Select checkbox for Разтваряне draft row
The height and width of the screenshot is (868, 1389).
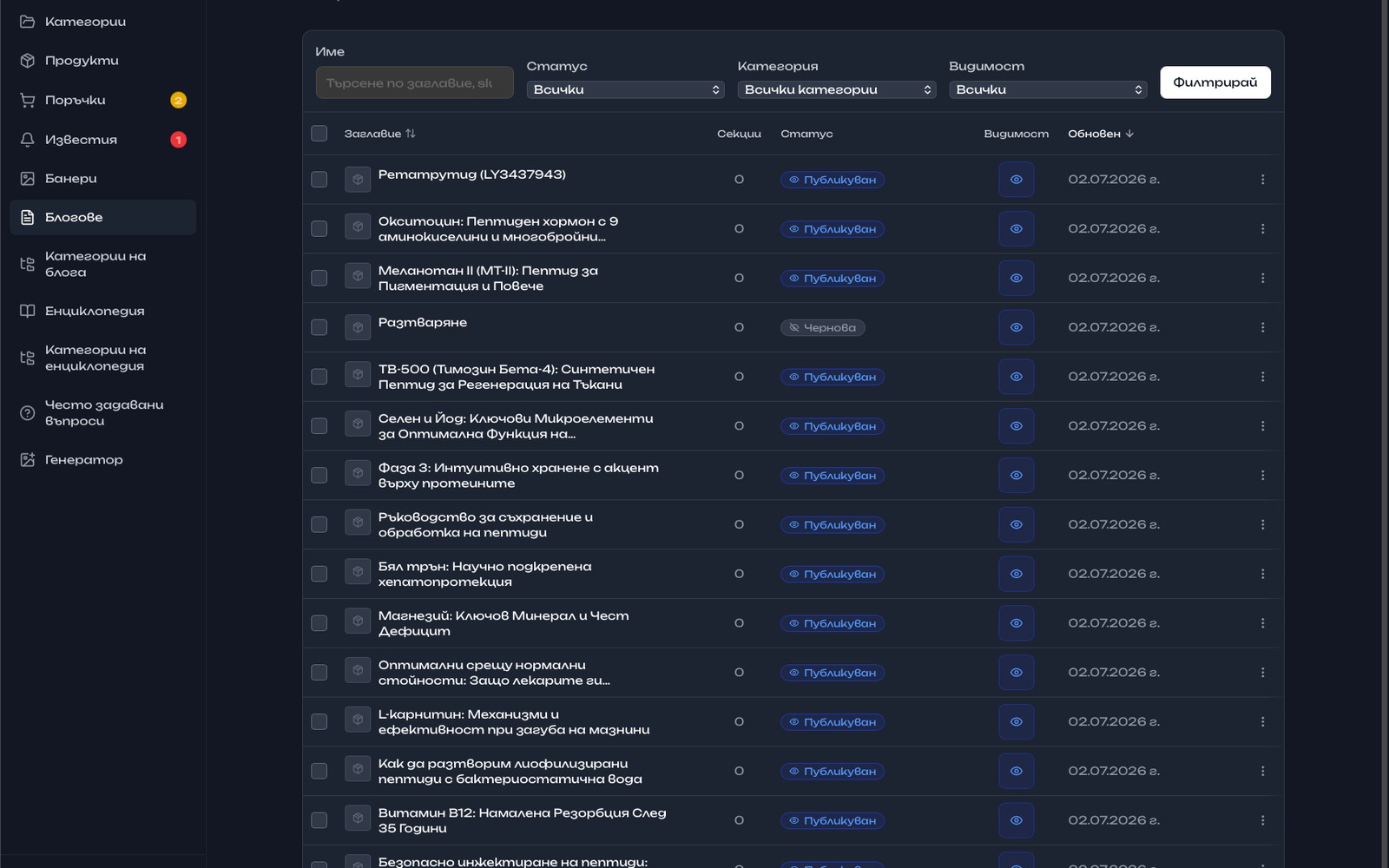point(319,327)
